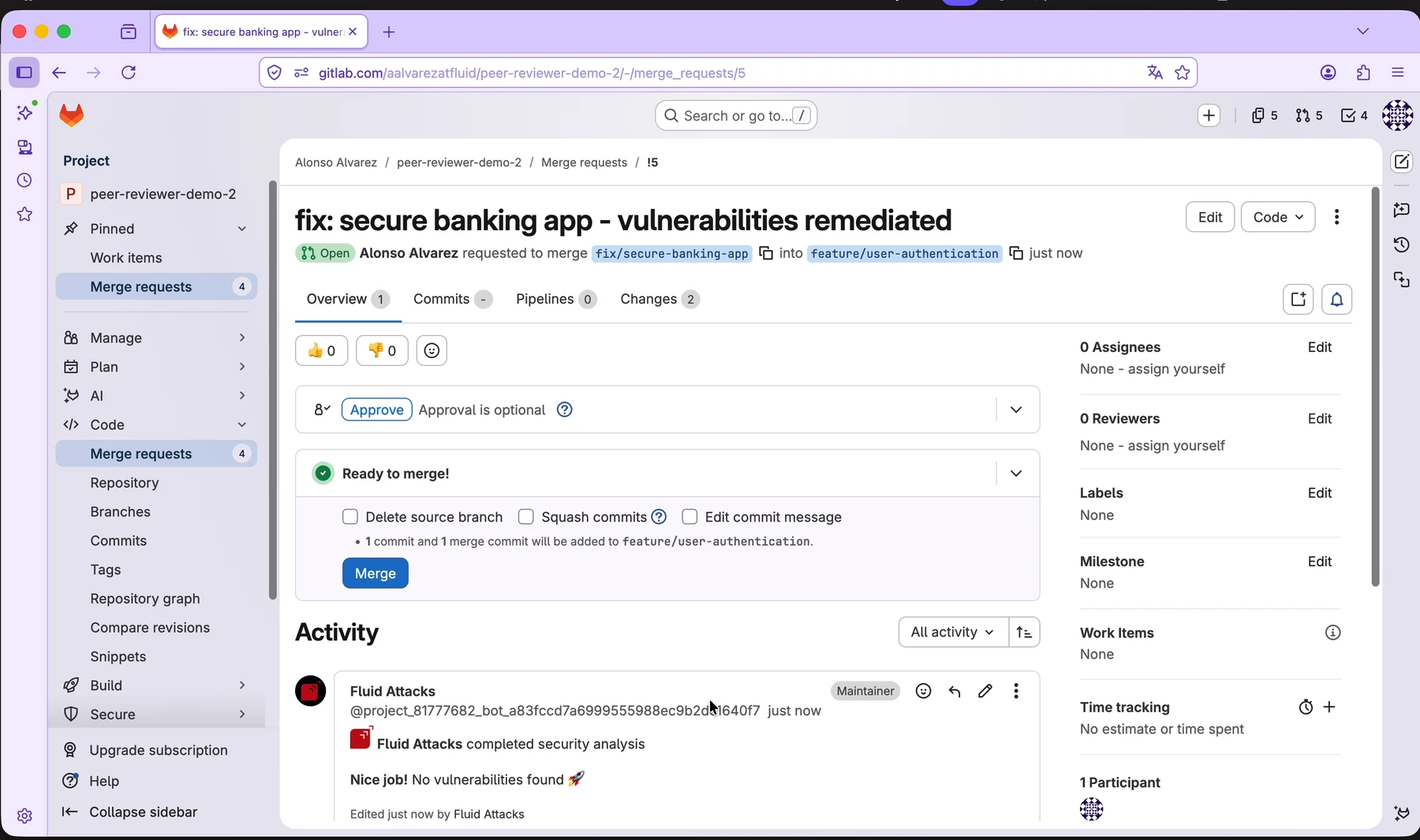This screenshot has height=840, width=1420.
Task: Copy source branch name fix/secure-banking-app
Action: (x=766, y=253)
